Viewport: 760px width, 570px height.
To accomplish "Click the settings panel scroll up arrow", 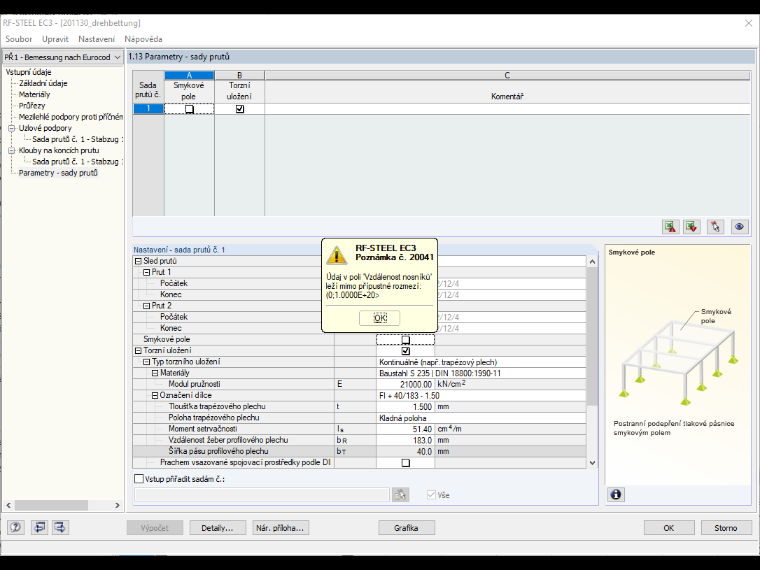I will pyautogui.click(x=592, y=262).
